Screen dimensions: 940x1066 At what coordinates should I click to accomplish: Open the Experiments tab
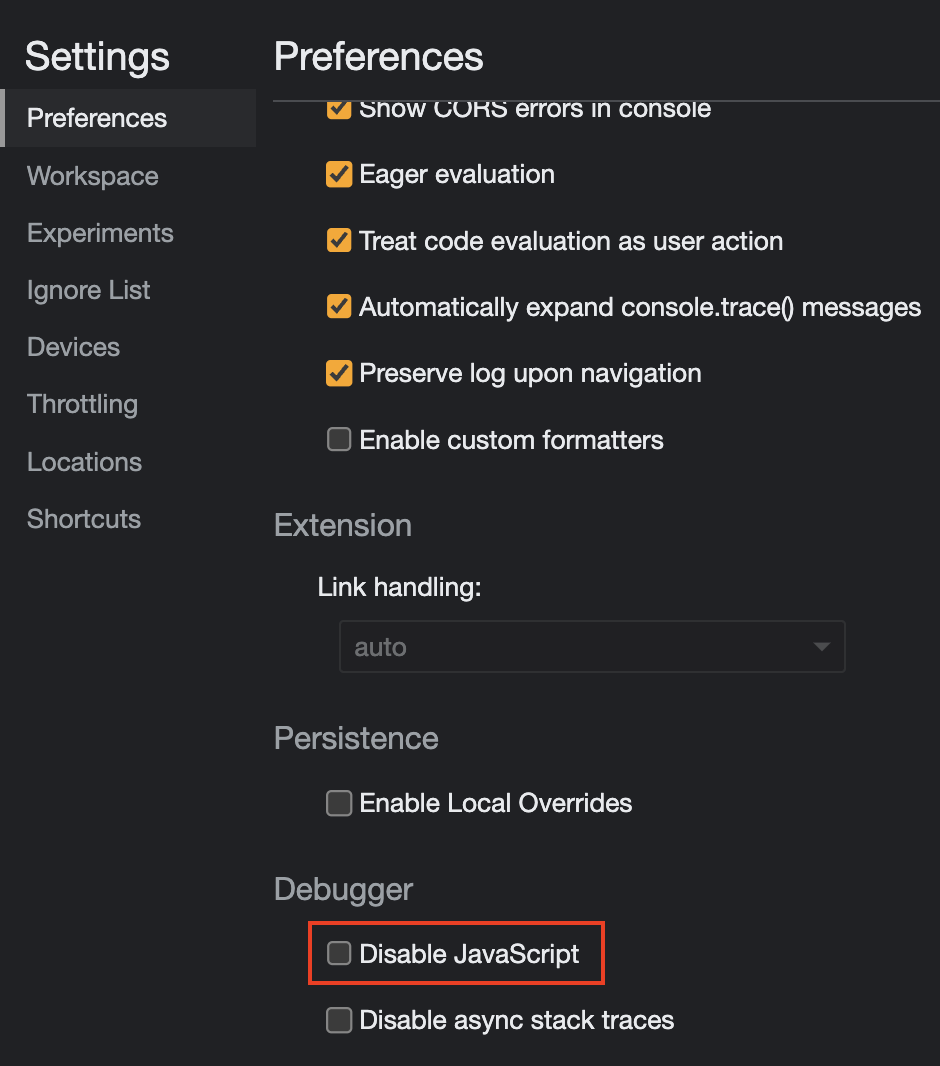pyautogui.click(x=100, y=233)
